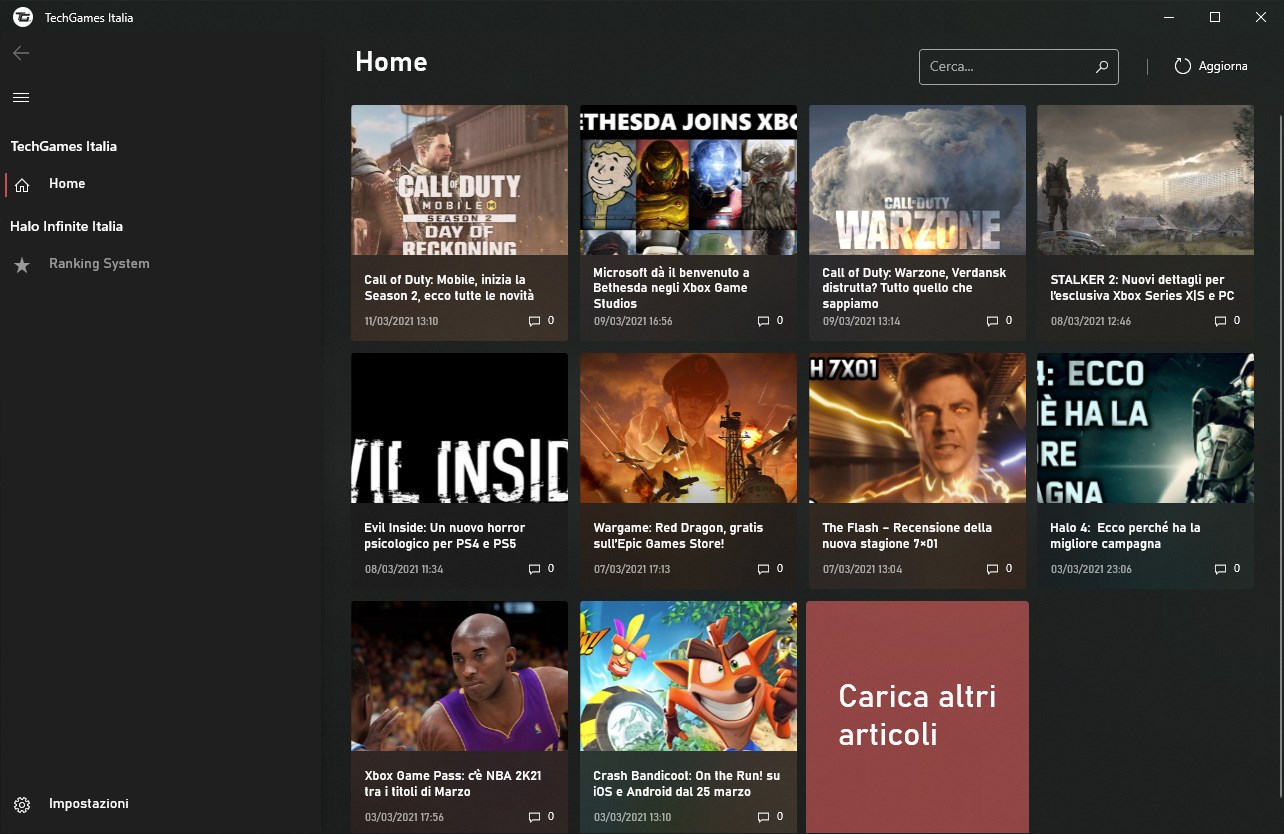
Task: Open 'Evil Inside: Un nuovo horror' title
Action: tap(444, 536)
